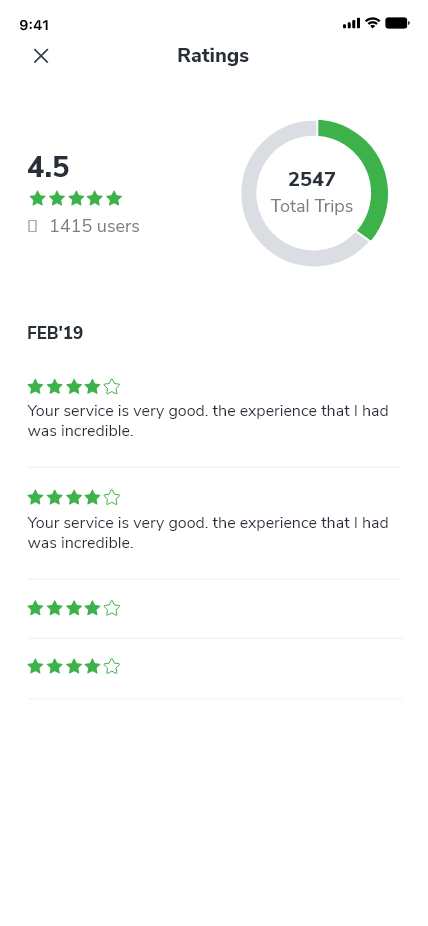
Task: Tap fourth review's star rating row
Action: click(74, 667)
